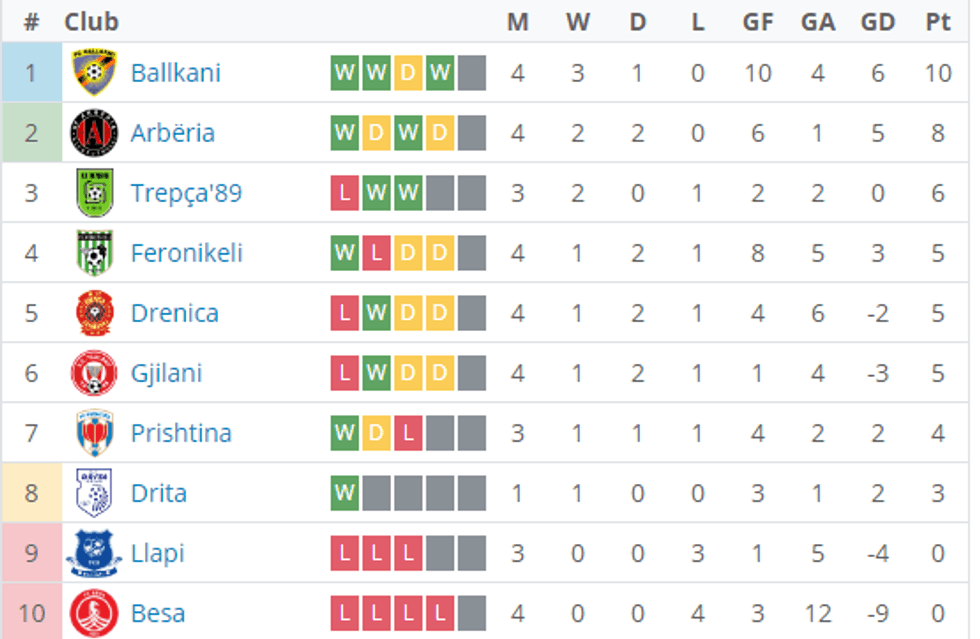Viewport: 980px width, 639px height.
Task: Click the Arbëria club crest
Action: pyautogui.click(x=94, y=133)
